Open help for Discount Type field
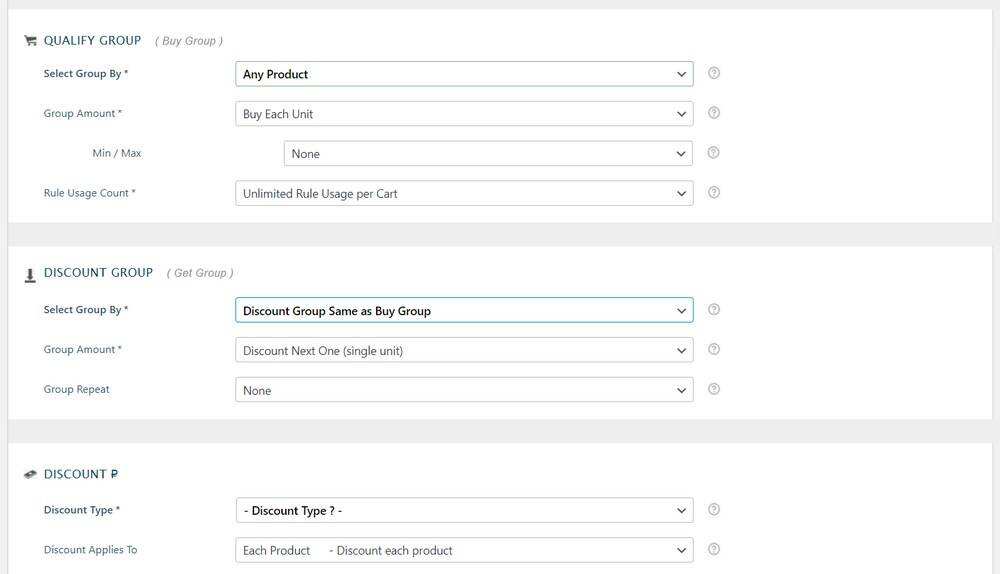Image resolution: width=1000 pixels, height=574 pixels. (x=714, y=510)
